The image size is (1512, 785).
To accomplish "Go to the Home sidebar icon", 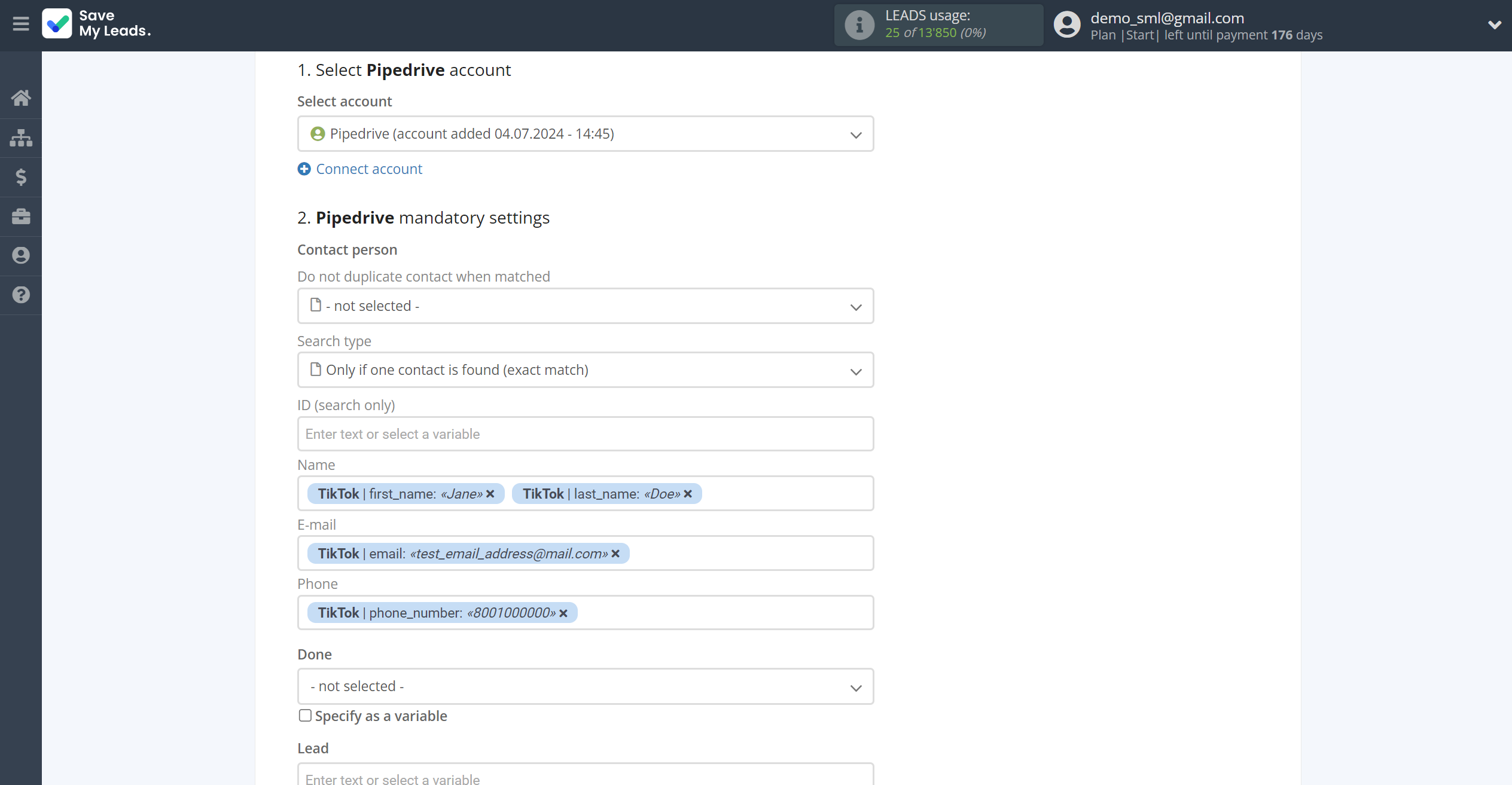I will coord(21,98).
